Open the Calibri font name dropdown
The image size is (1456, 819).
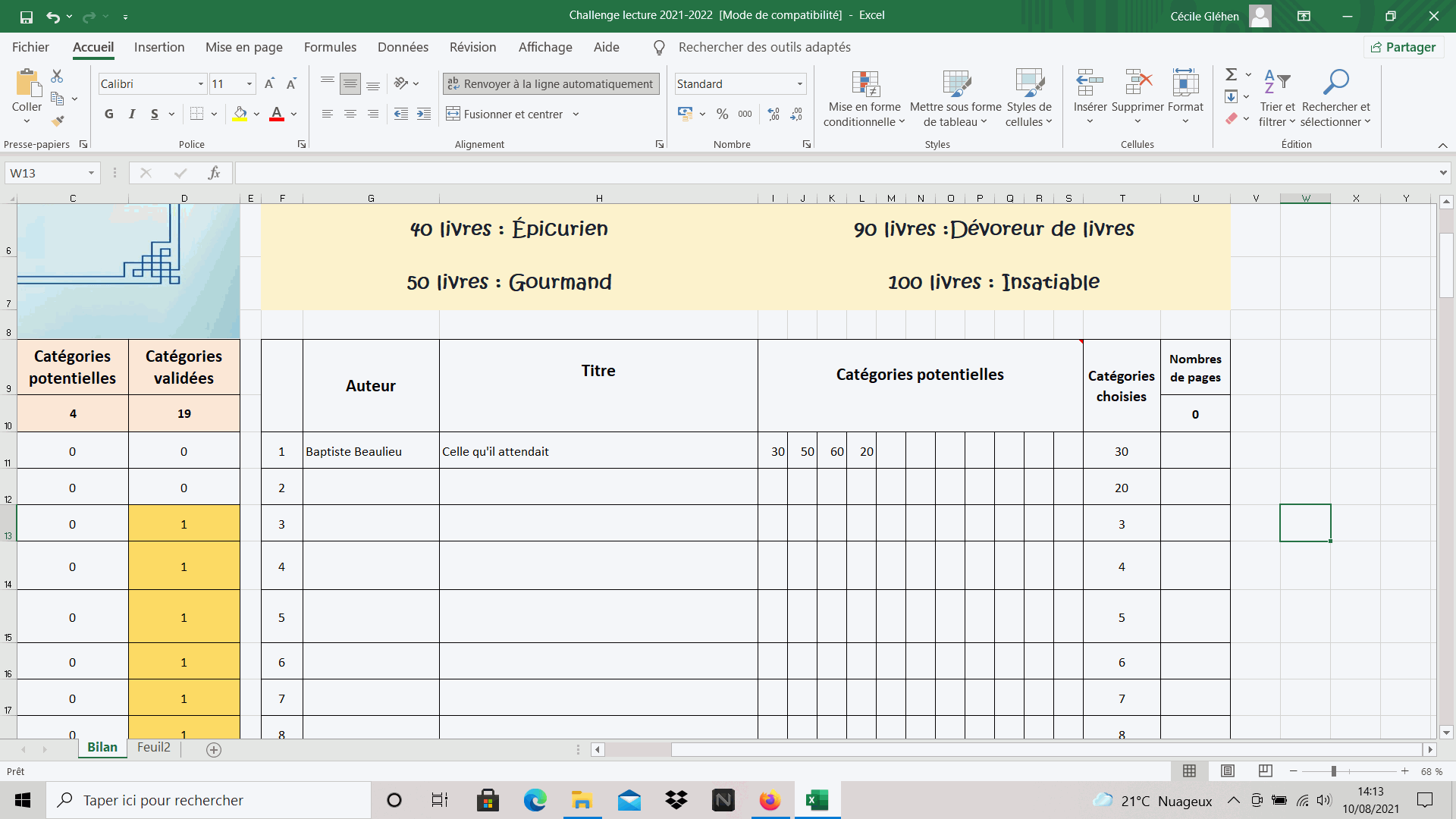pos(201,84)
